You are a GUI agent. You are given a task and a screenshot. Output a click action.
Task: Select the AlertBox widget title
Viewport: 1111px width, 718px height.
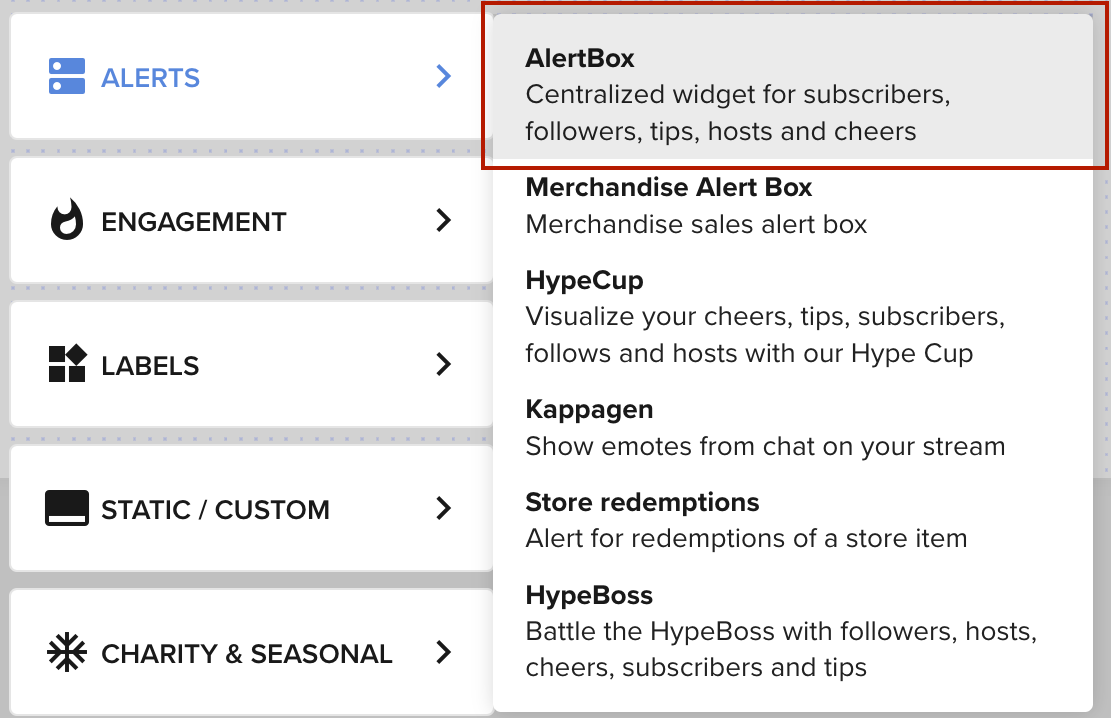pos(580,58)
